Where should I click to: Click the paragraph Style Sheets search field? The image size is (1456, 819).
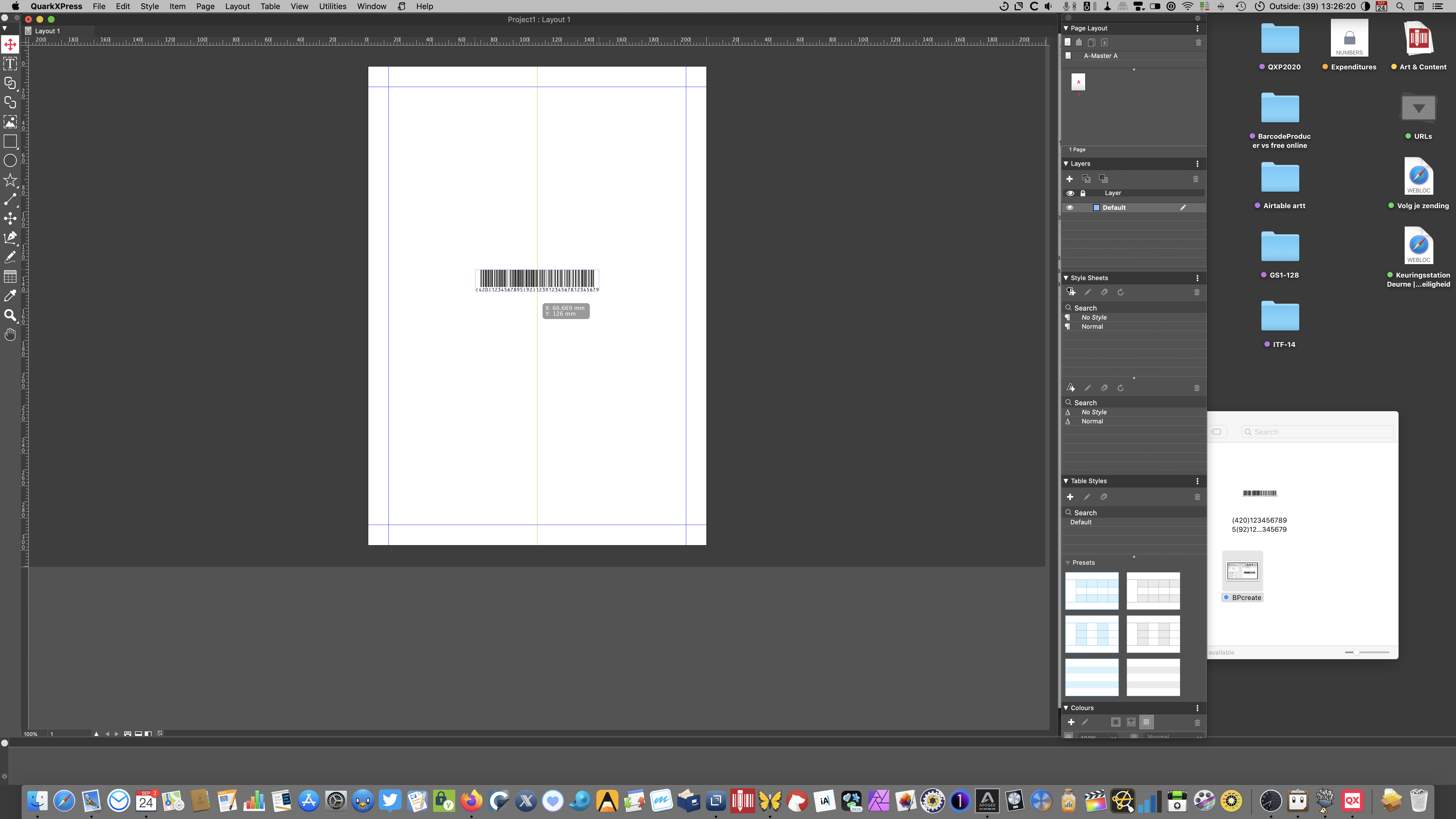point(1133,308)
